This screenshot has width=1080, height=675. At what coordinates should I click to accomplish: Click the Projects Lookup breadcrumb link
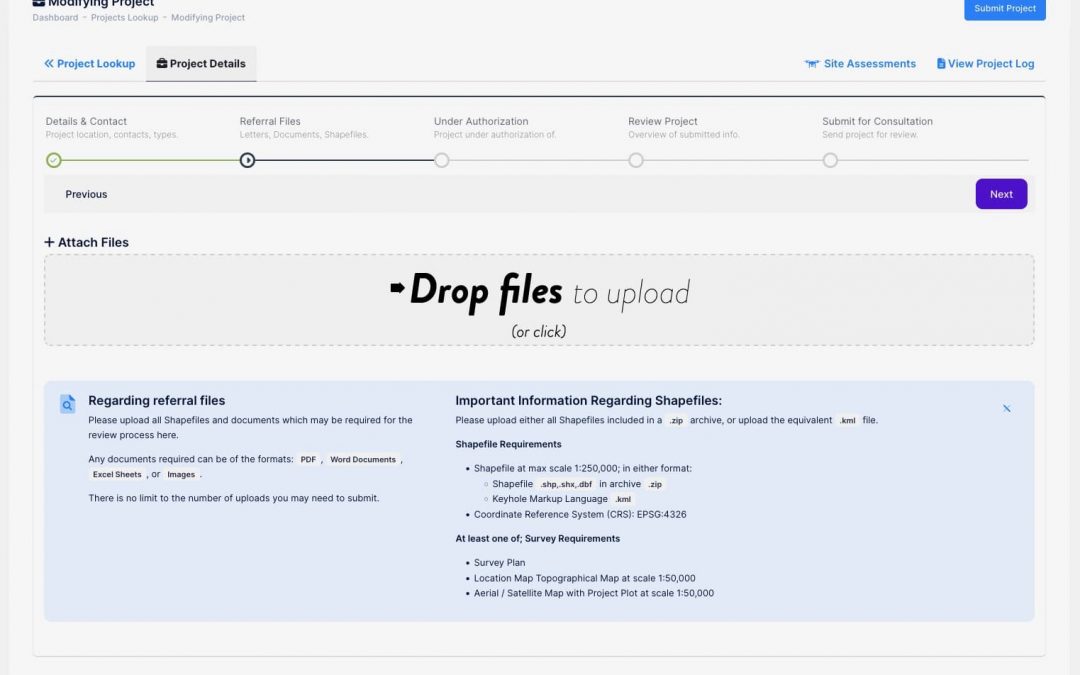tap(124, 18)
